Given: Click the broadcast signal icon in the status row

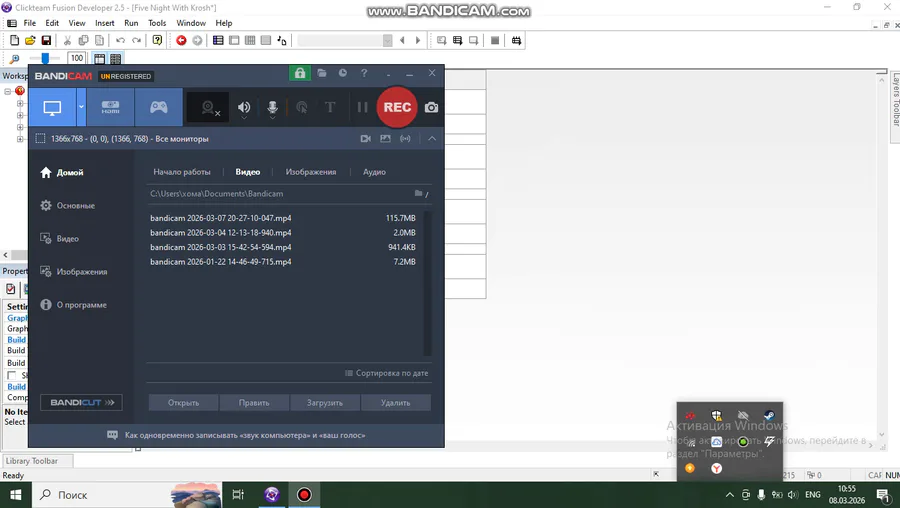Looking at the screenshot, I should 405,138.
